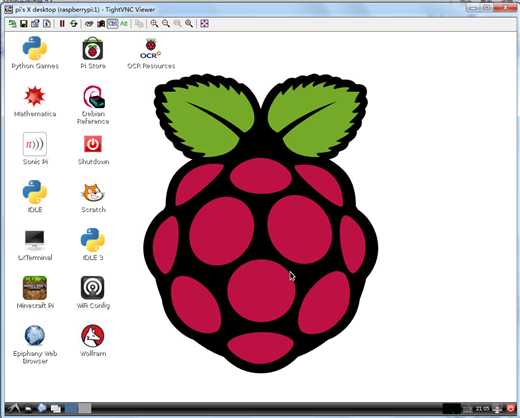
Task: Refresh the remote screen
Action: [74, 23]
